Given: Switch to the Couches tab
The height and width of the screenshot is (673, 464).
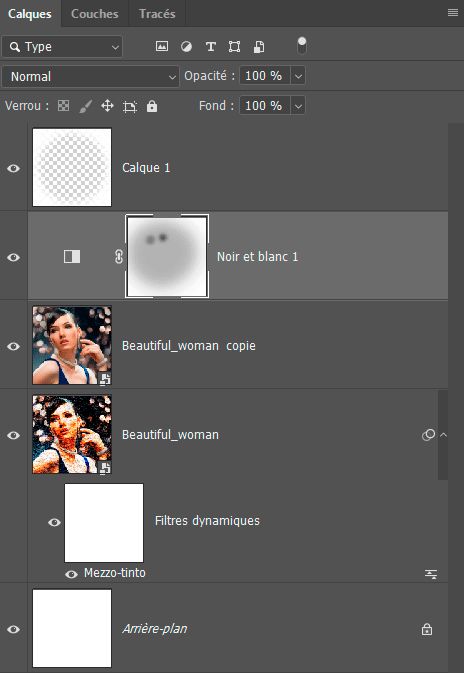Looking at the screenshot, I should click(x=94, y=14).
